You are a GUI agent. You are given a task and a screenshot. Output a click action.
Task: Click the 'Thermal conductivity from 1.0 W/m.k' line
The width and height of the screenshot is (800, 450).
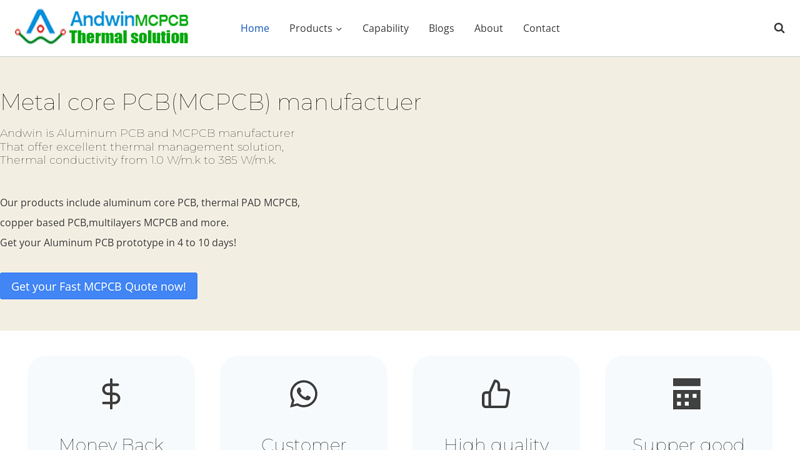tap(138, 160)
